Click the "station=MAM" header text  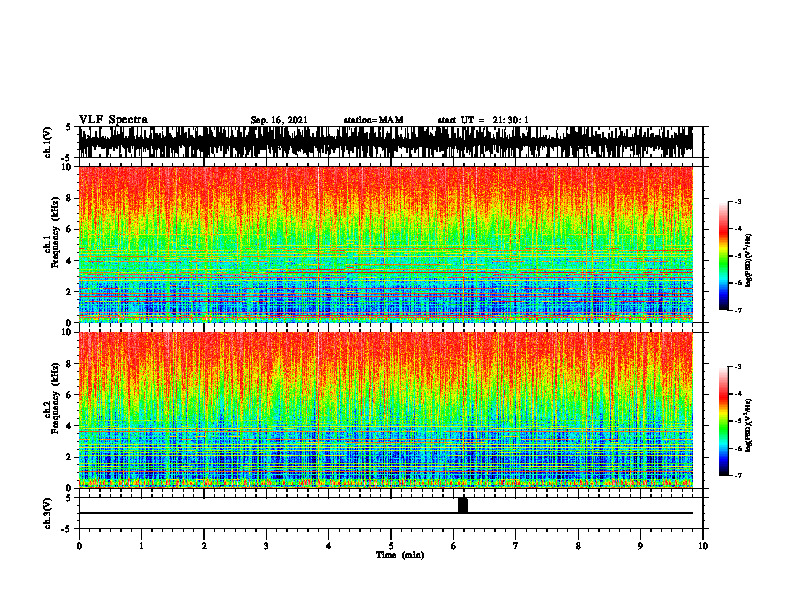click(373, 120)
